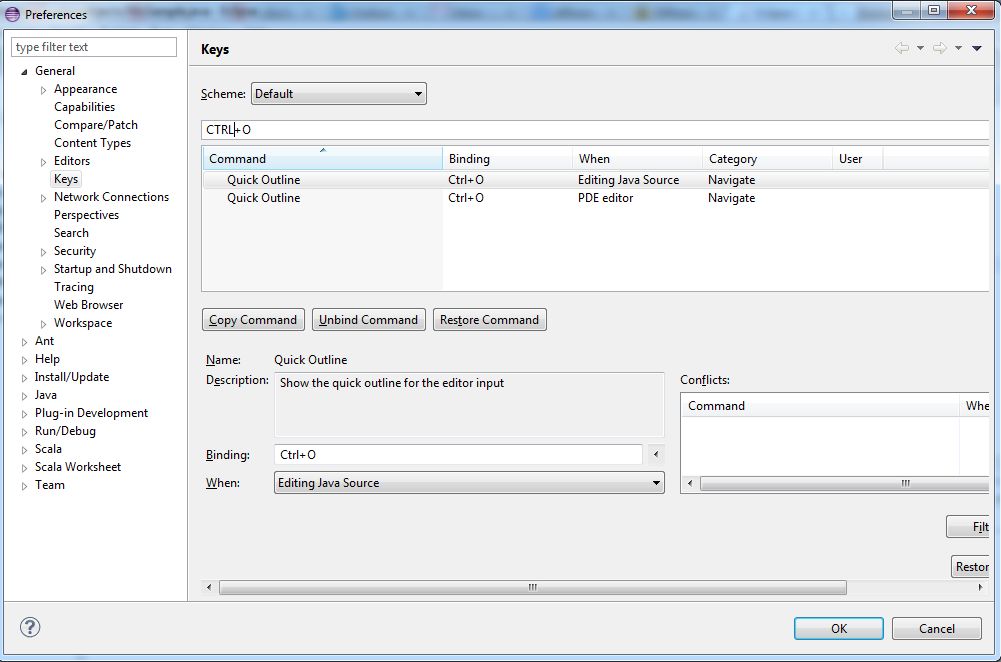
Task: Expand the Ant preferences node
Action: click(24, 342)
